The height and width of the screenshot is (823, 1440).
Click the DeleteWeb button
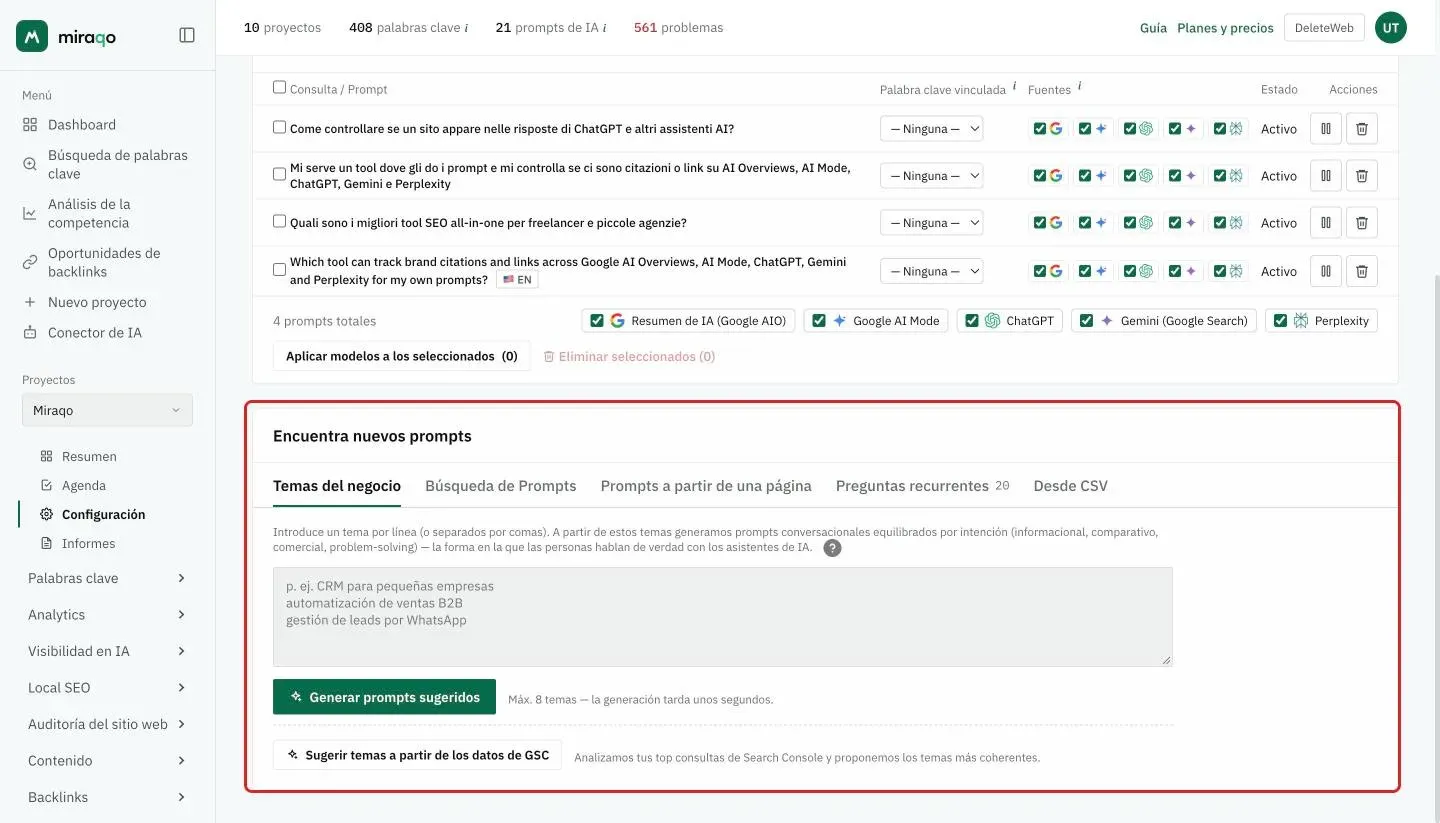1323,28
